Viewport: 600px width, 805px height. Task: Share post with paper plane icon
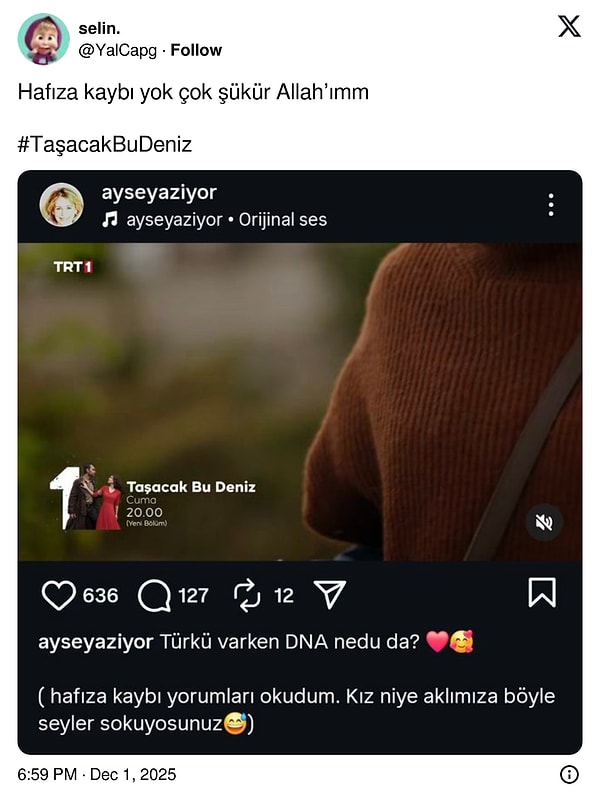329,595
